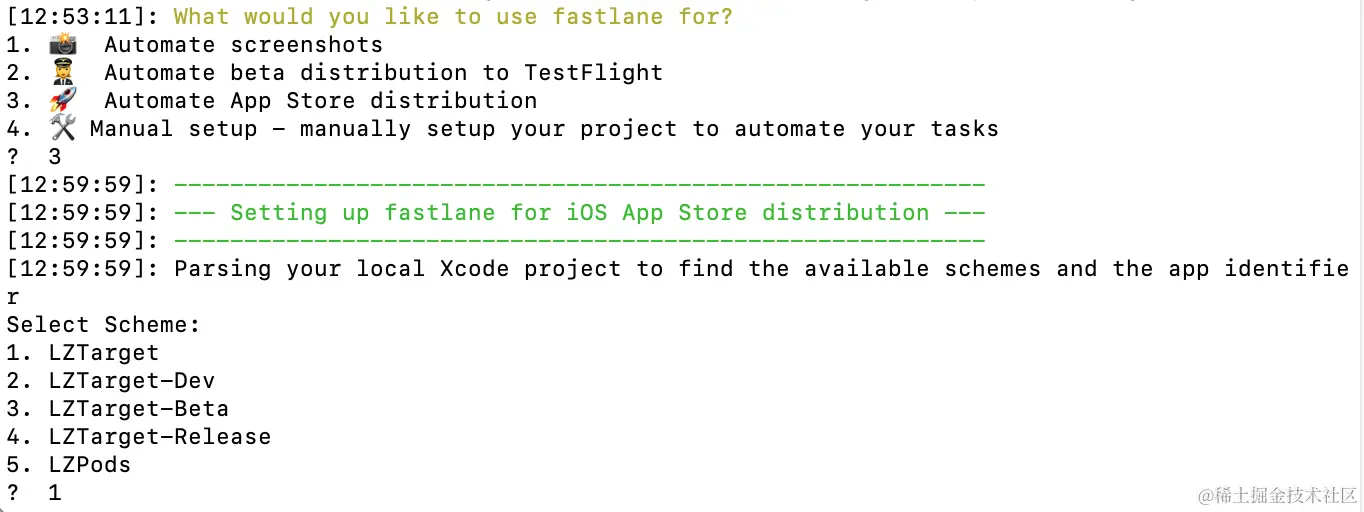Click the rocket emoji for App Store distribution
This screenshot has width=1364, height=512.
[62, 100]
